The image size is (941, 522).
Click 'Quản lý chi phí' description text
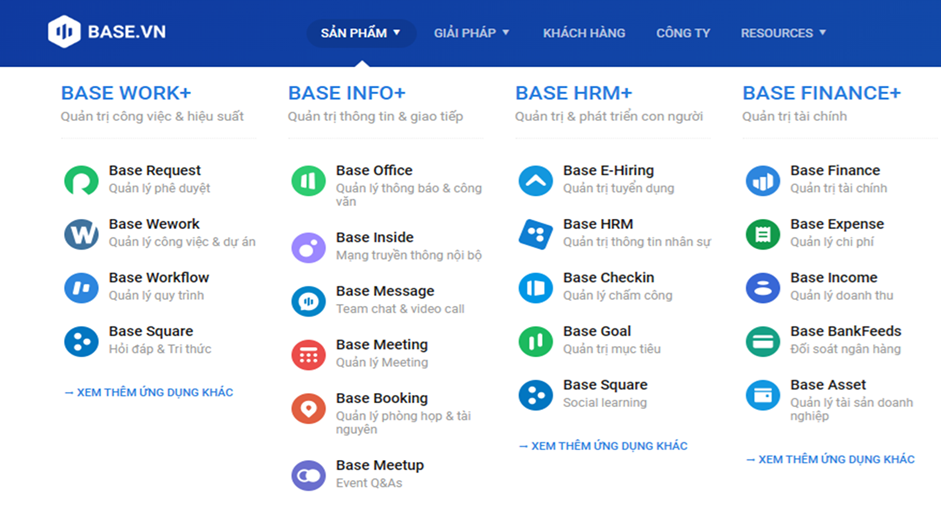click(832, 242)
